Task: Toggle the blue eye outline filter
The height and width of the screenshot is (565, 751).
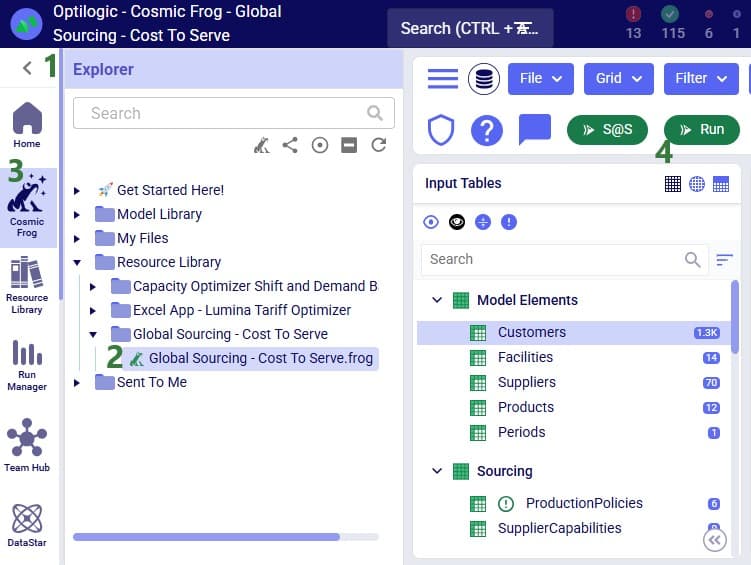Action: [431, 222]
